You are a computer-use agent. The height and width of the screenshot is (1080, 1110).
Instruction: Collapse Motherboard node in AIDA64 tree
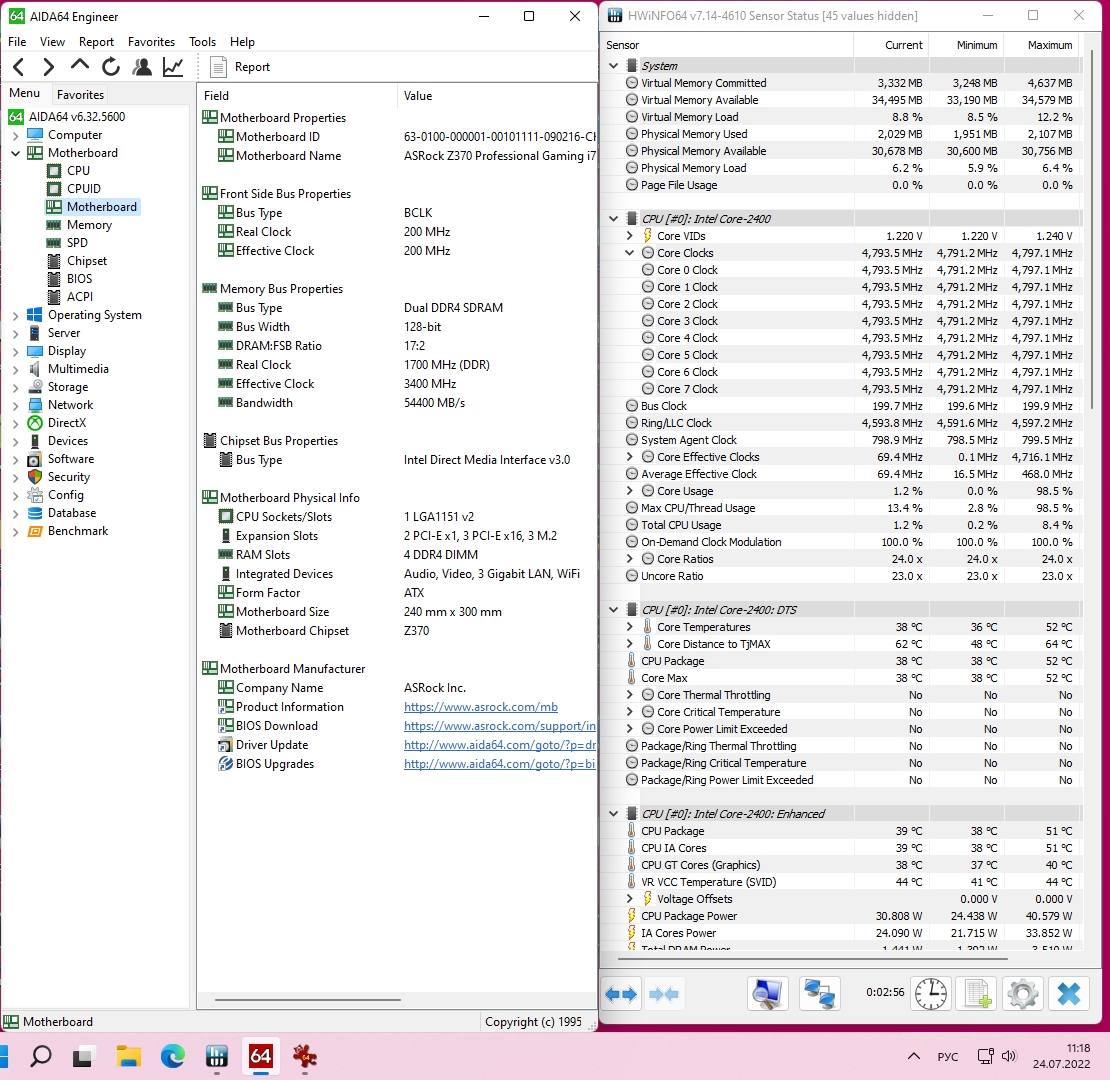pos(16,153)
